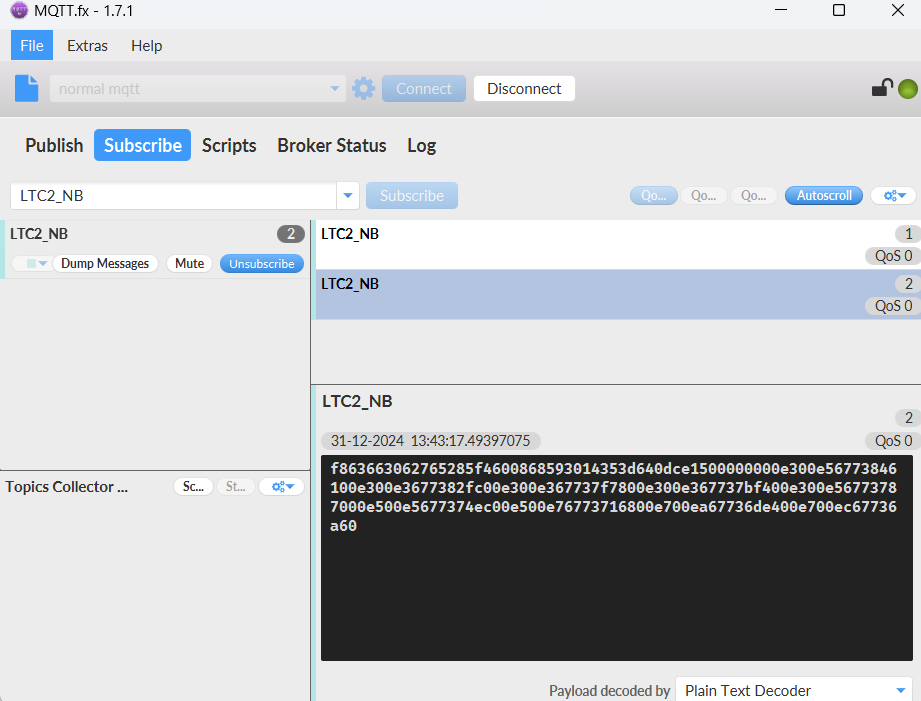Click the hex payload text area
The height and width of the screenshot is (701, 921).
coord(617,558)
